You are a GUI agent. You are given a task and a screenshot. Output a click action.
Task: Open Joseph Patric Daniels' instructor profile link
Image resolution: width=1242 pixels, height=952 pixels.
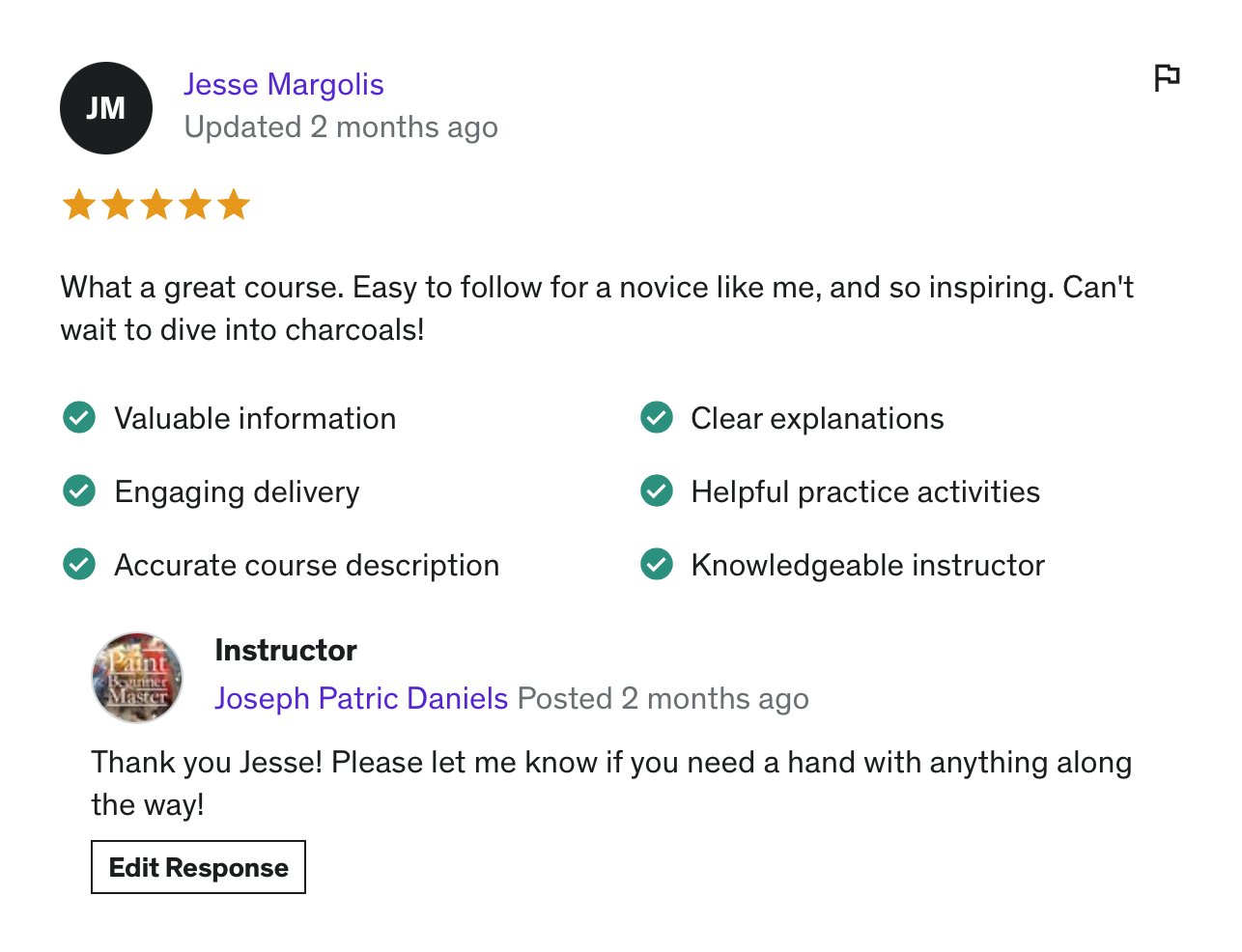361,698
